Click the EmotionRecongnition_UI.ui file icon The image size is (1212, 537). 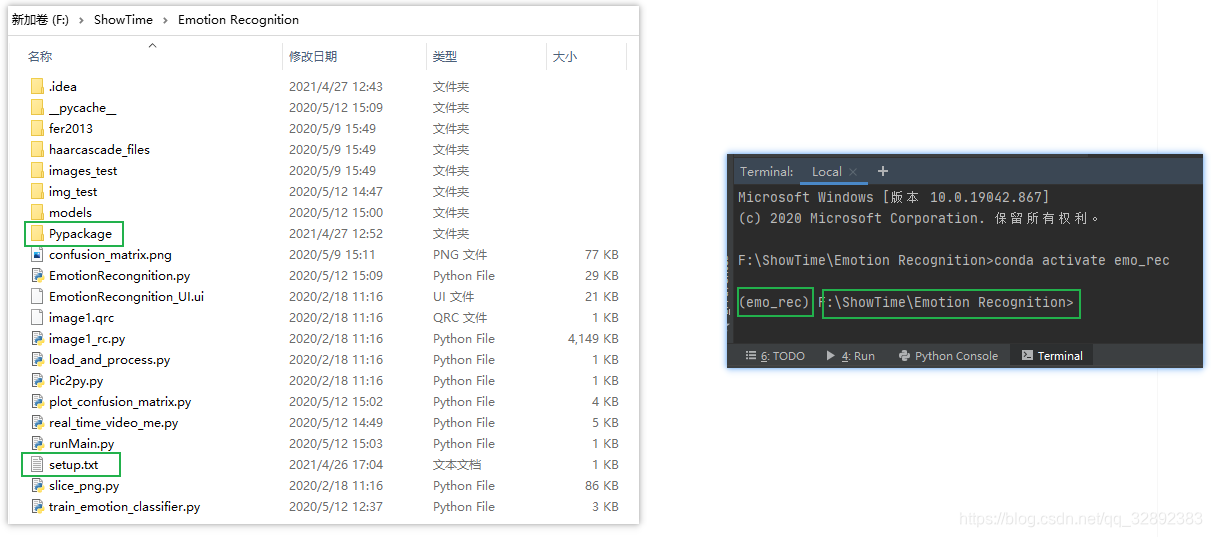tap(37, 296)
